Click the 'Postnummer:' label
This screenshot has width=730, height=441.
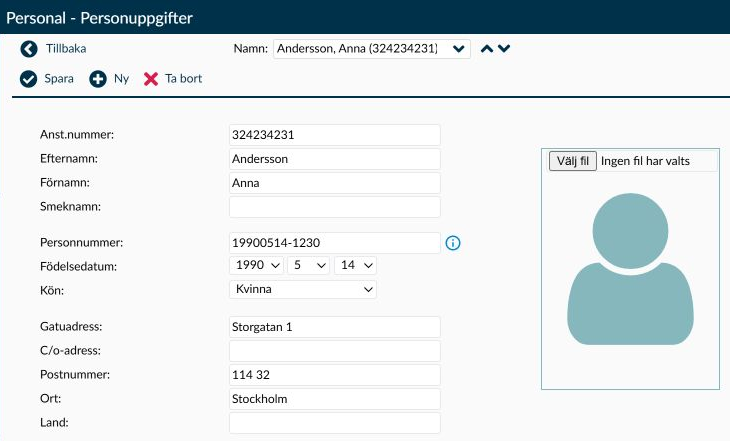point(75,374)
